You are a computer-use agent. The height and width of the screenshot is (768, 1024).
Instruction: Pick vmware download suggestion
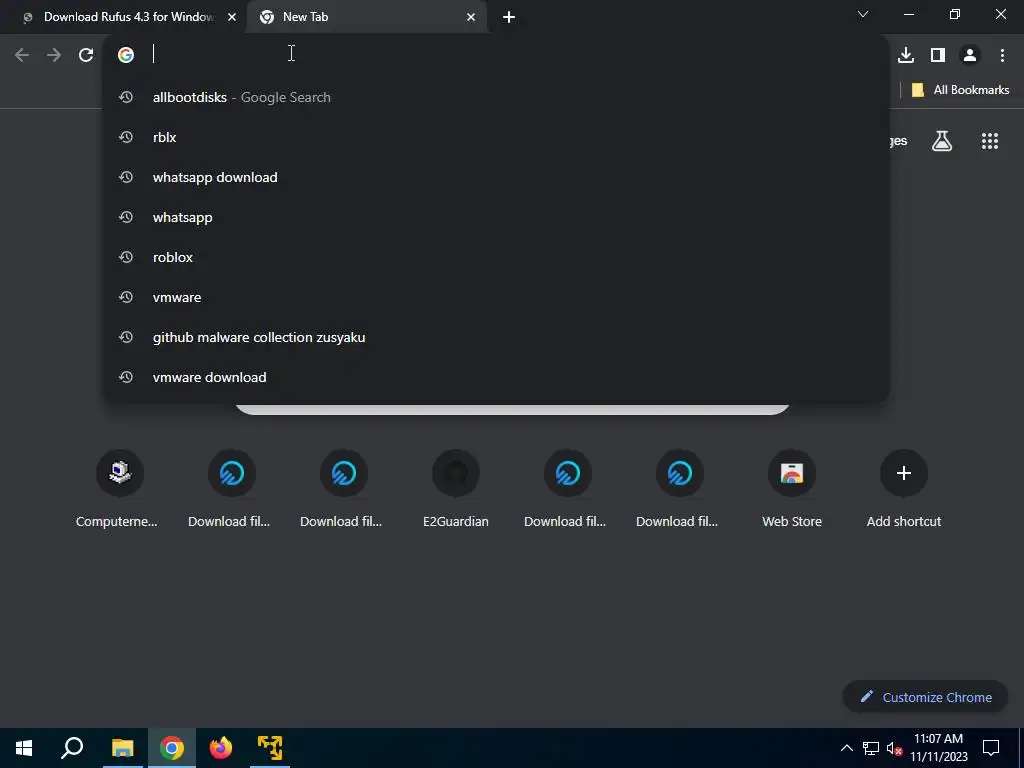[496, 377]
